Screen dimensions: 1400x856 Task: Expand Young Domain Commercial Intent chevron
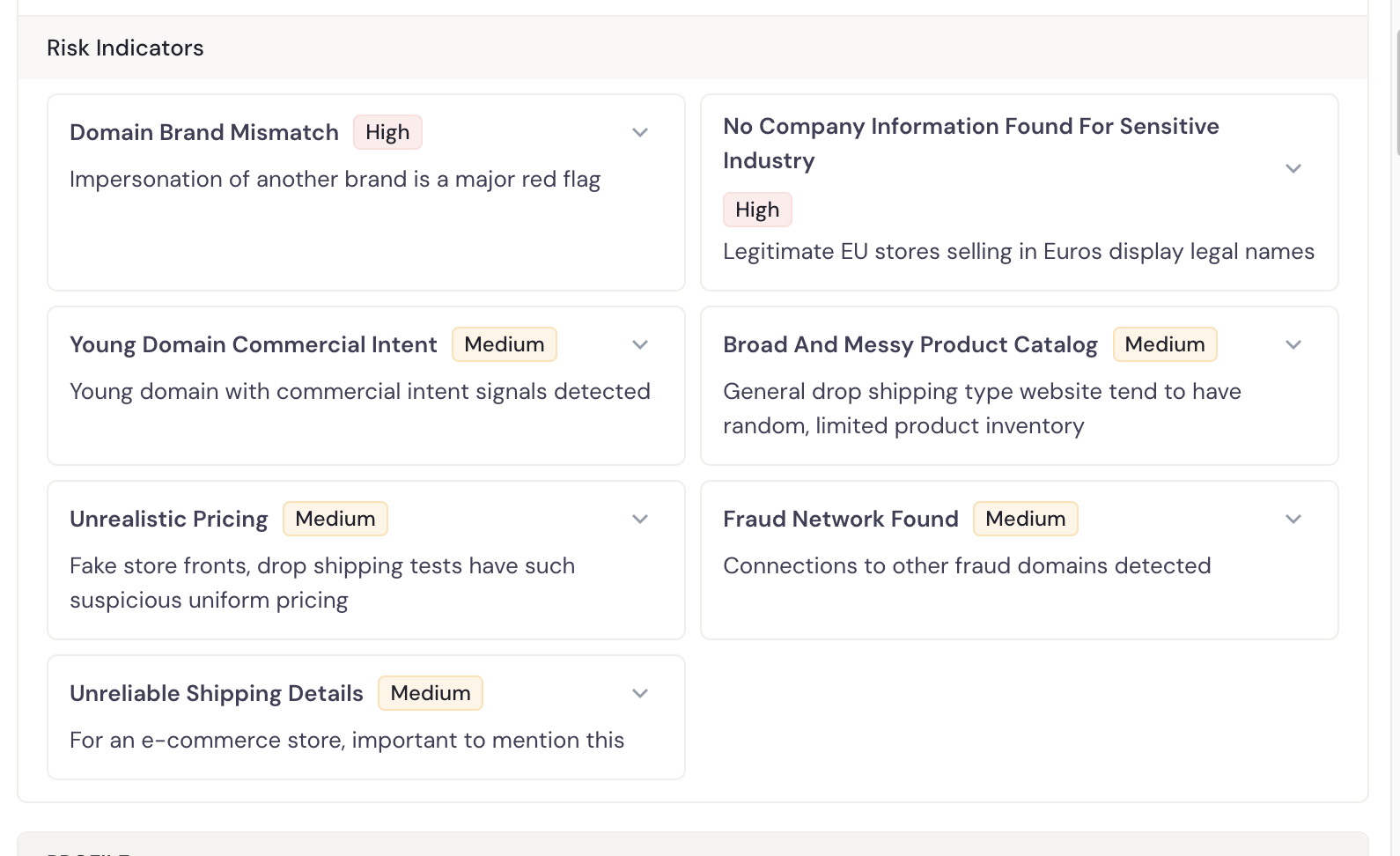pyautogui.click(x=640, y=345)
